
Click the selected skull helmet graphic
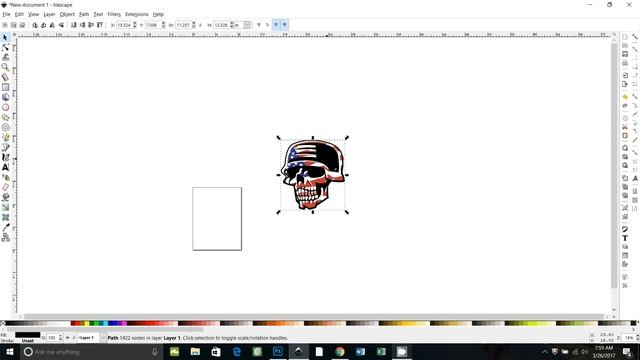313,174
